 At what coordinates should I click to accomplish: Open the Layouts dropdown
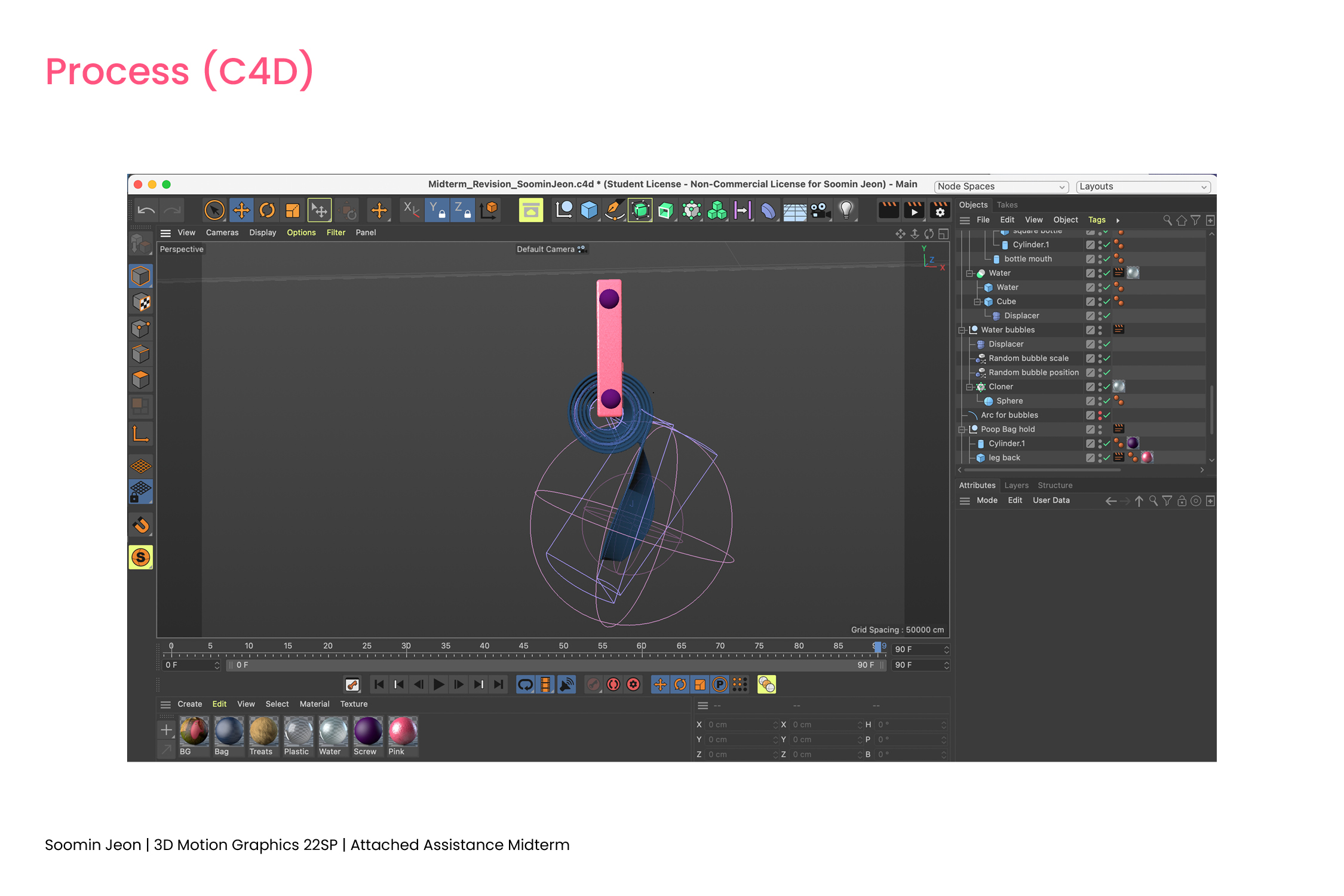[x=1143, y=186]
